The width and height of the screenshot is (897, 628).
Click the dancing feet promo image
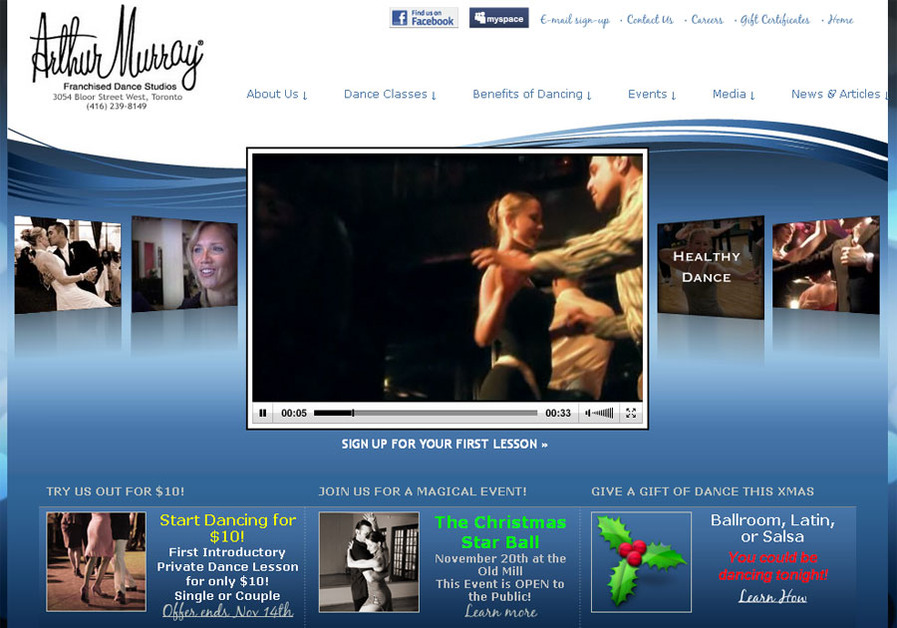pos(96,562)
